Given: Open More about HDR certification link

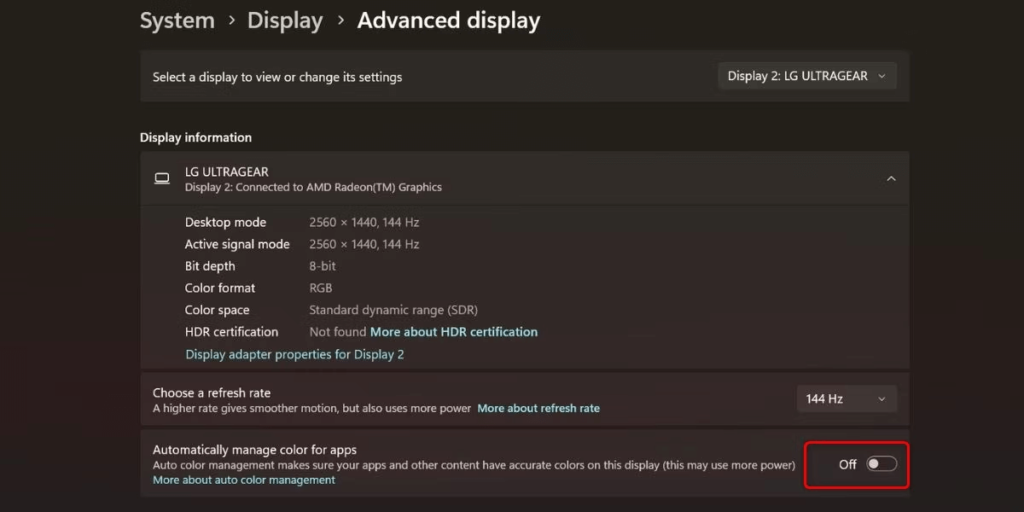Looking at the screenshot, I should tap(454, 332).
